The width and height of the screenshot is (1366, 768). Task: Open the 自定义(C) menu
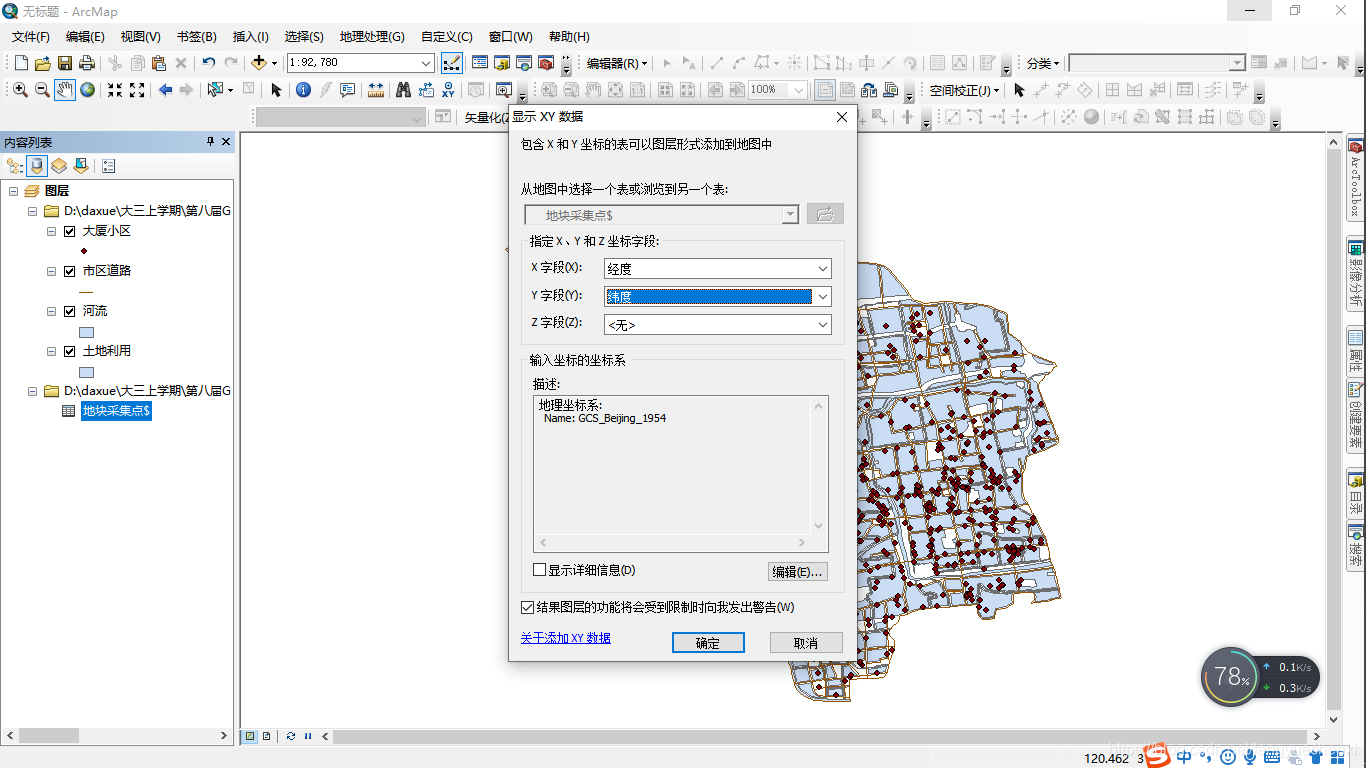(447, 37)
